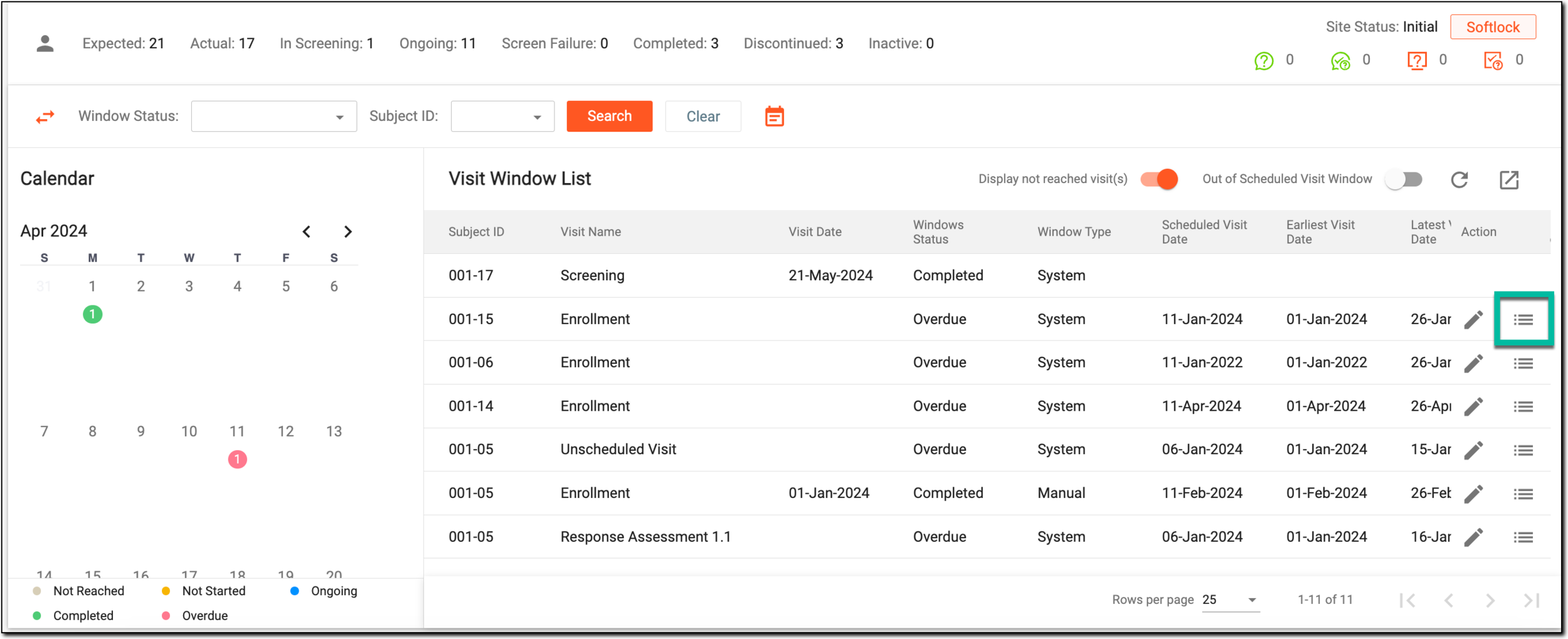This screenshot has height=639, width=1568.
Task: Edit the 001-14 Enrollment visit
Action: 1474,406
